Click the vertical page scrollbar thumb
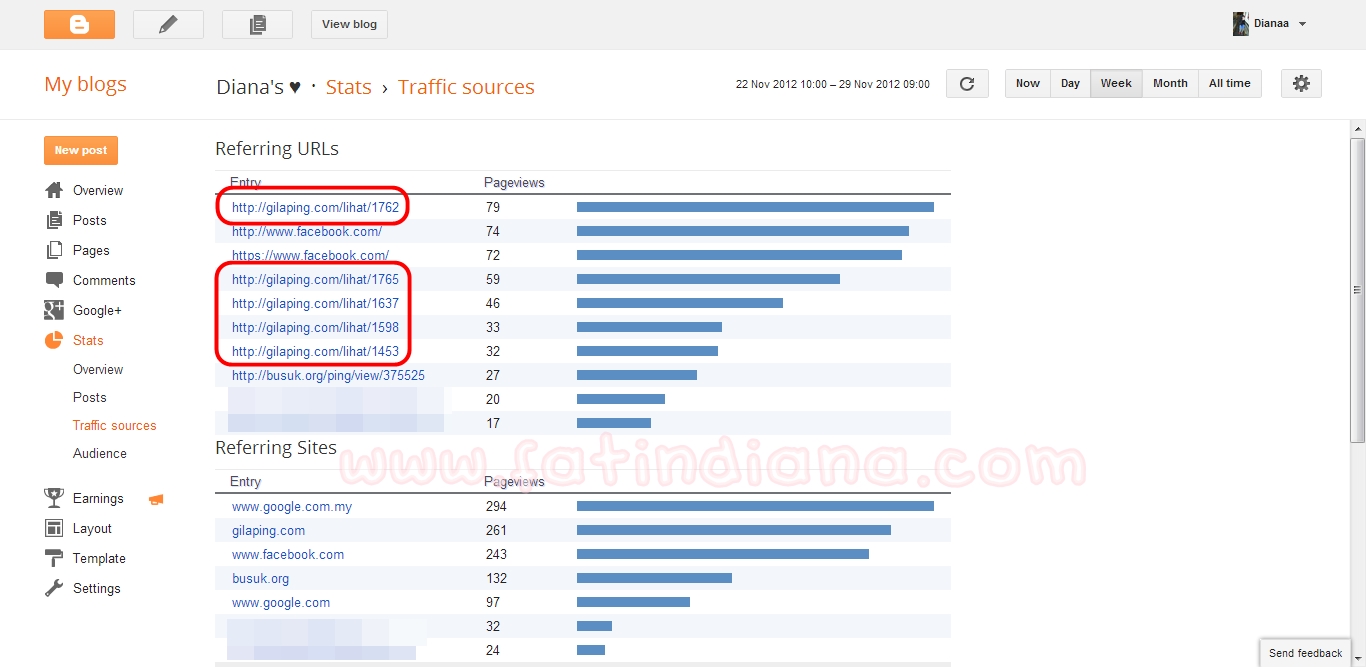The width and height of the screenshot is (1366, 667). pyautogui.click(x=1357, y=290)
